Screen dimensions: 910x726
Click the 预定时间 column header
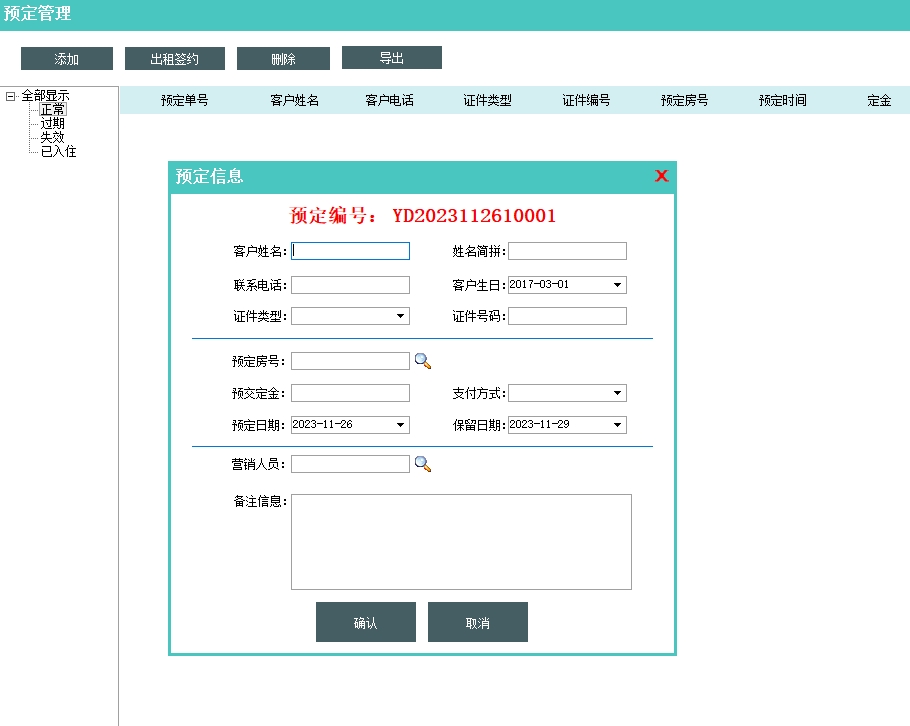click(x=782, y=100)
